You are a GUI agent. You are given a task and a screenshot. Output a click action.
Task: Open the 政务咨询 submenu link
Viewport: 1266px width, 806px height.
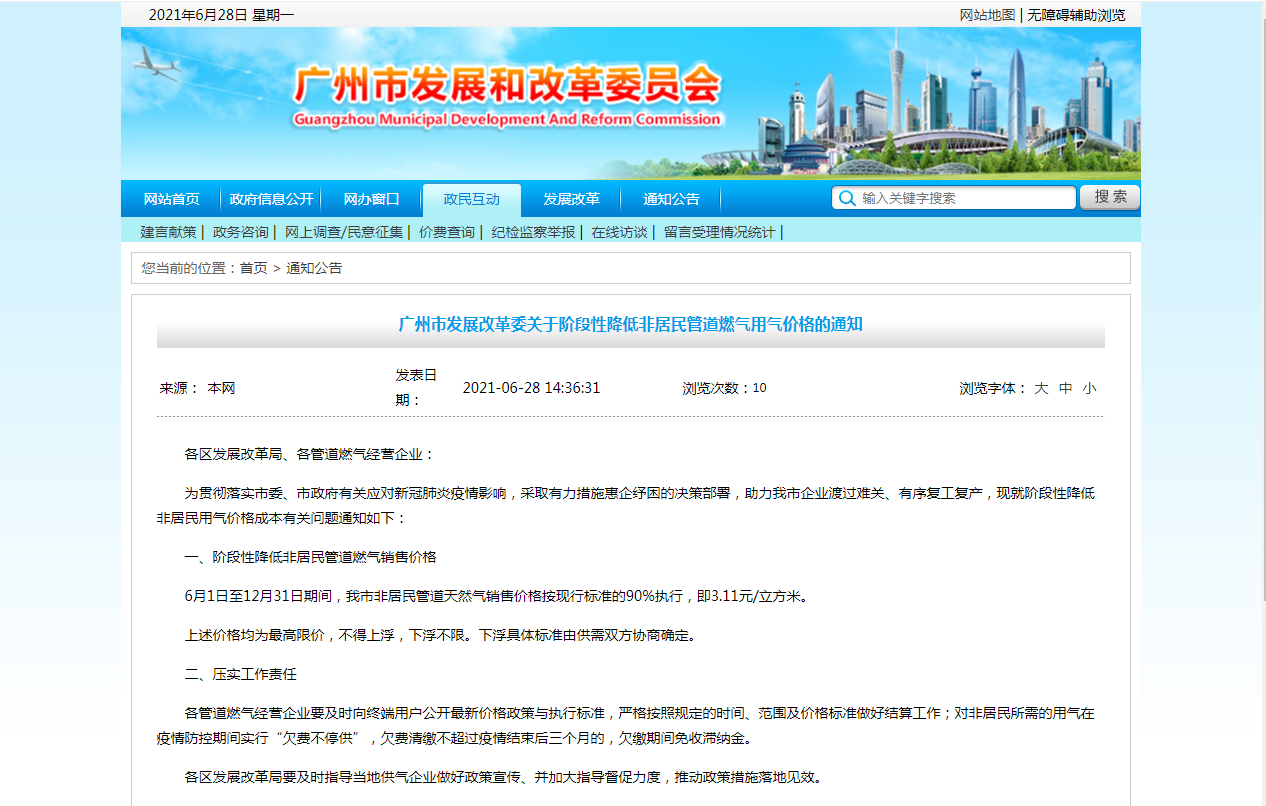[241, 232]
